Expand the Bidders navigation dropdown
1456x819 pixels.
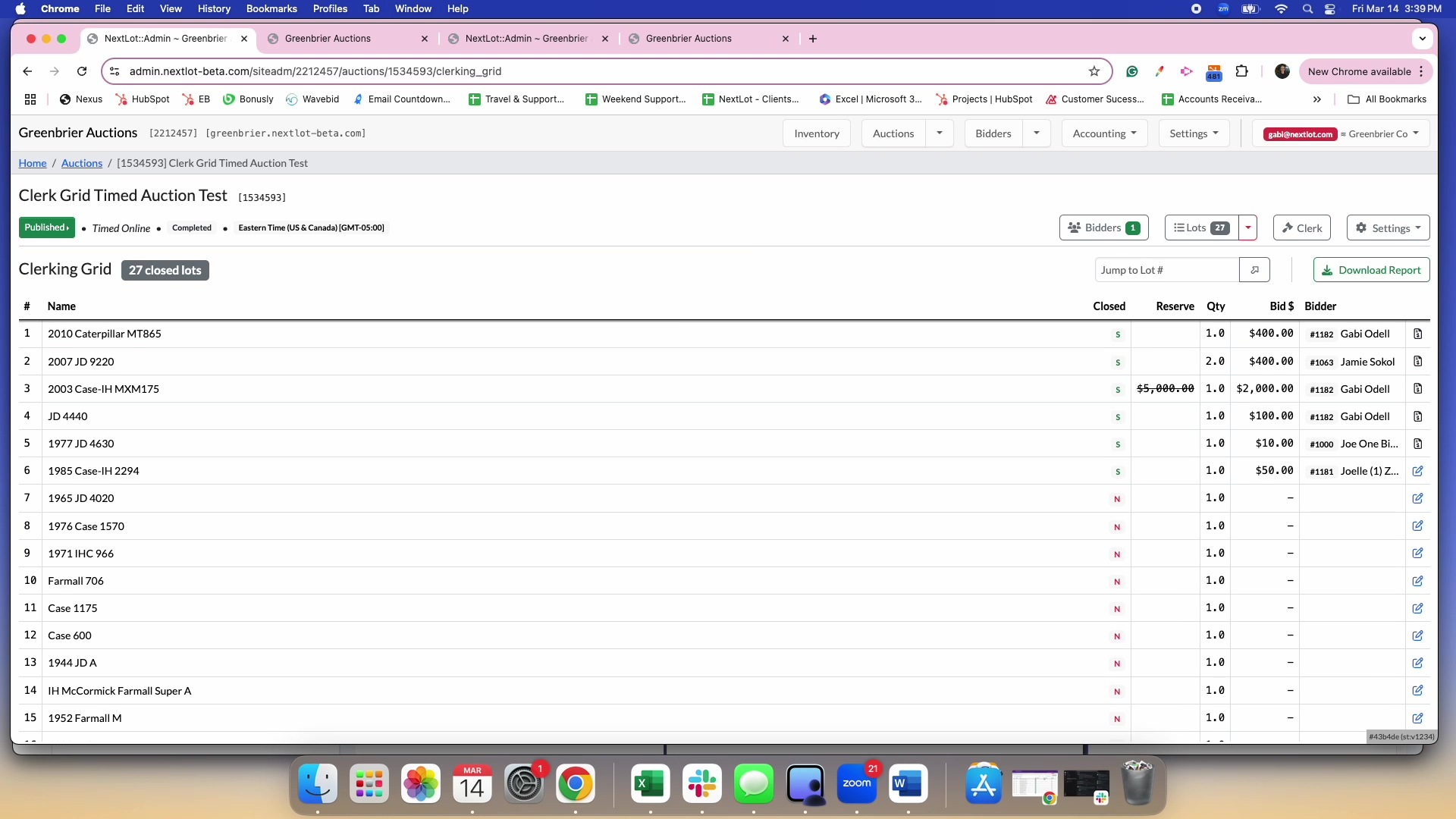pos(1037,133)
